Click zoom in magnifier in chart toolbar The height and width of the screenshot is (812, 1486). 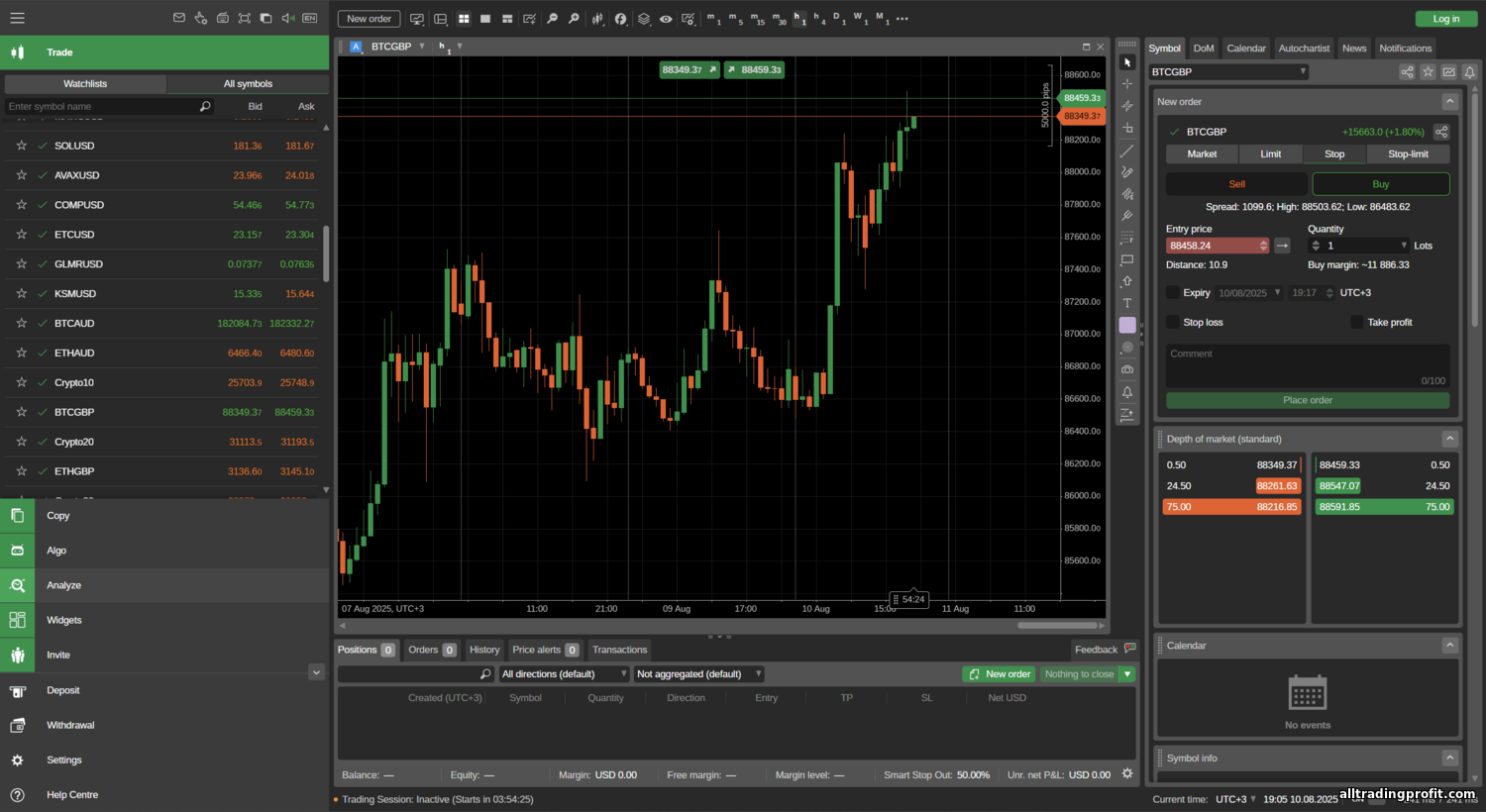pos(552,19)
